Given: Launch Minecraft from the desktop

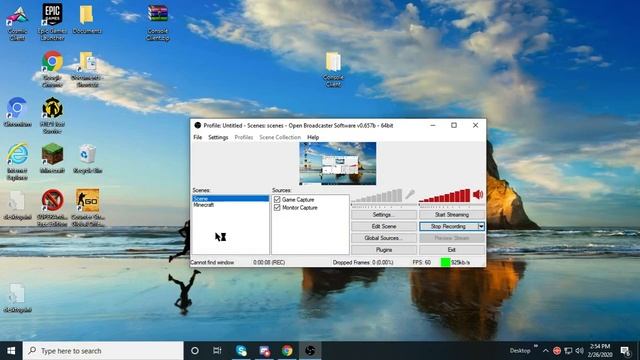Looking at the screenshot, I should tap(52, 158).
